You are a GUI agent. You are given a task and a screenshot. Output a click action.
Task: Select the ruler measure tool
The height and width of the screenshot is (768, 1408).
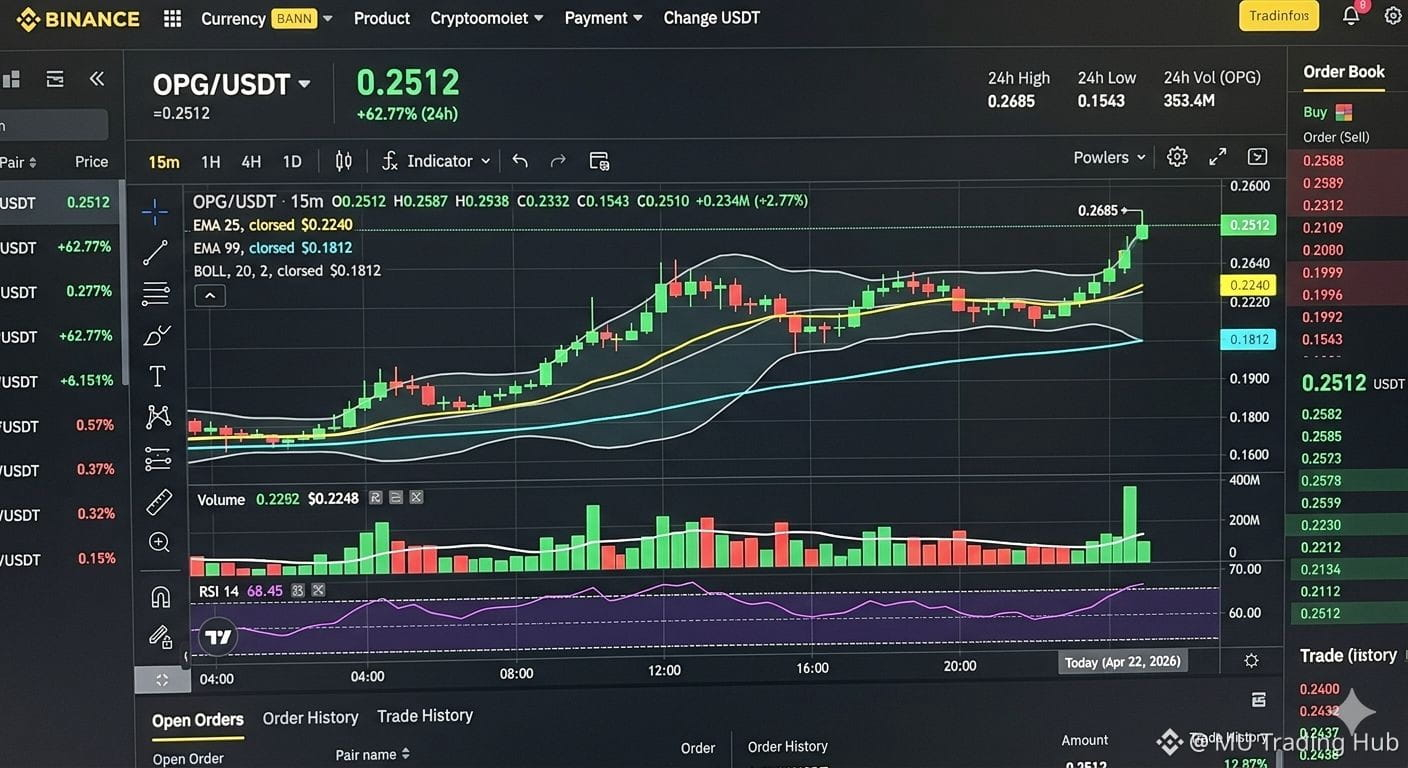pos(159,501)
